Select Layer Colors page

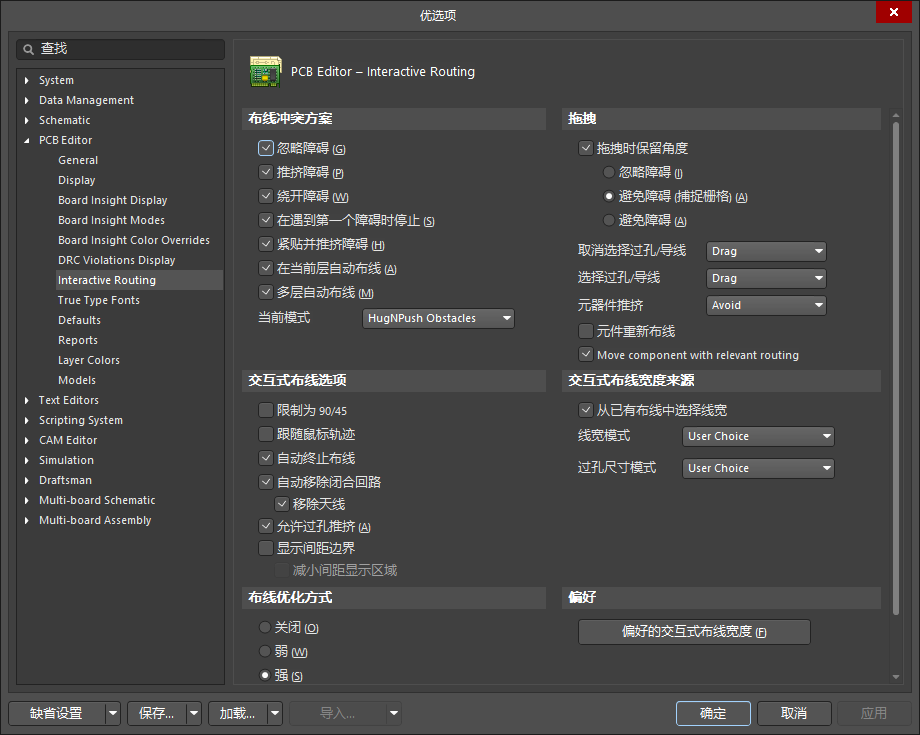89,360
